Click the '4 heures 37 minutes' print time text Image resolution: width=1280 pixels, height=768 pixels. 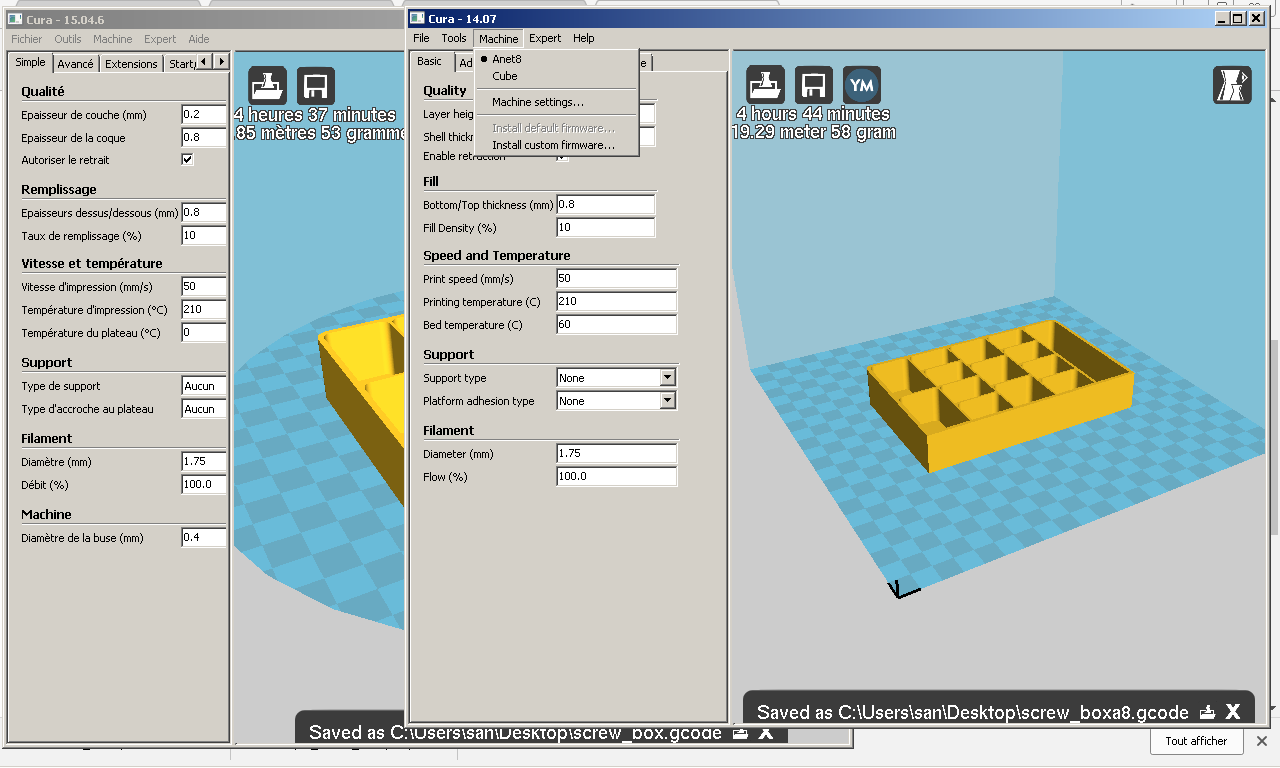tap(315, 115)
